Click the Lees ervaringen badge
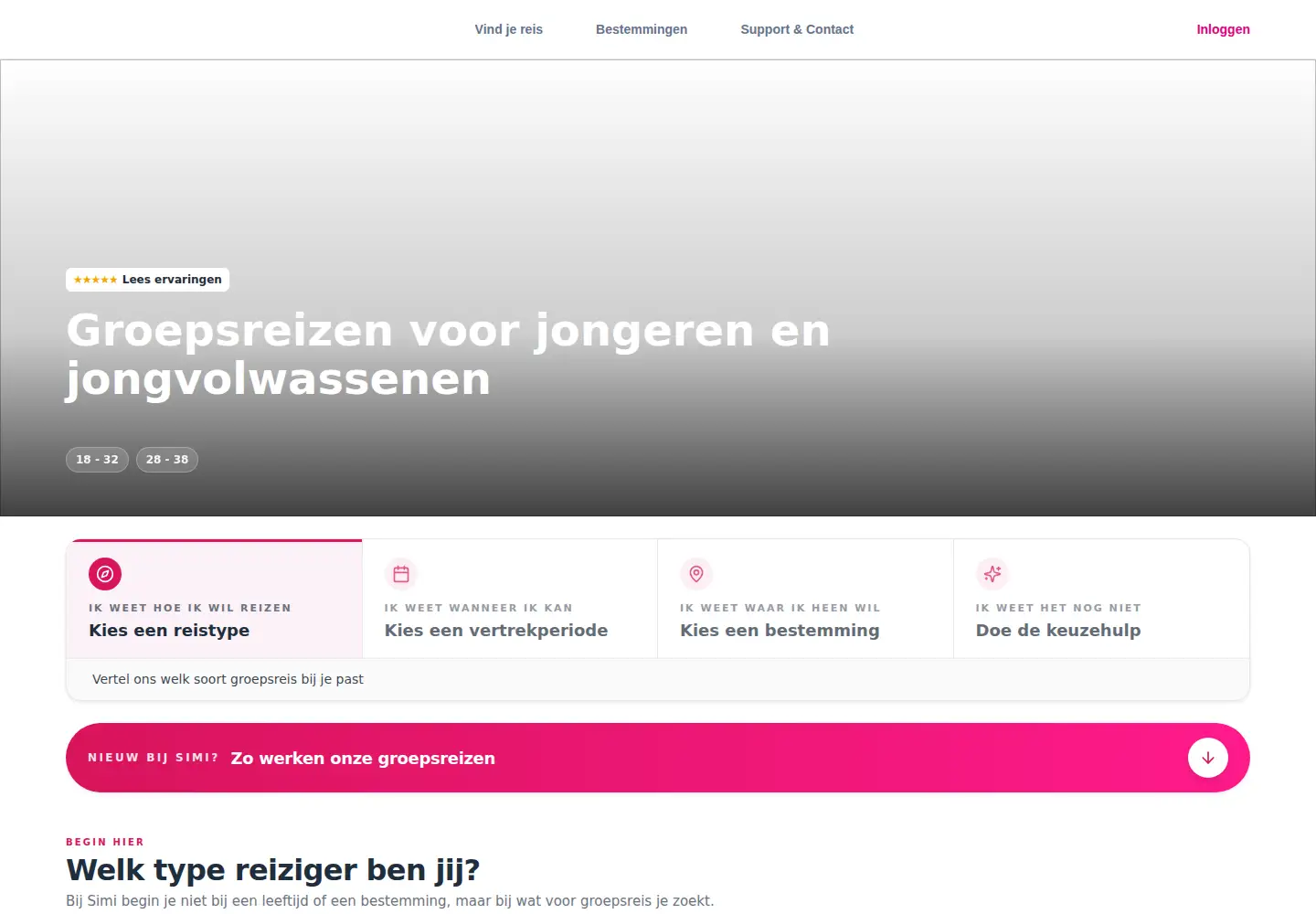1316x914 pixels. click(x=147, y=280)
